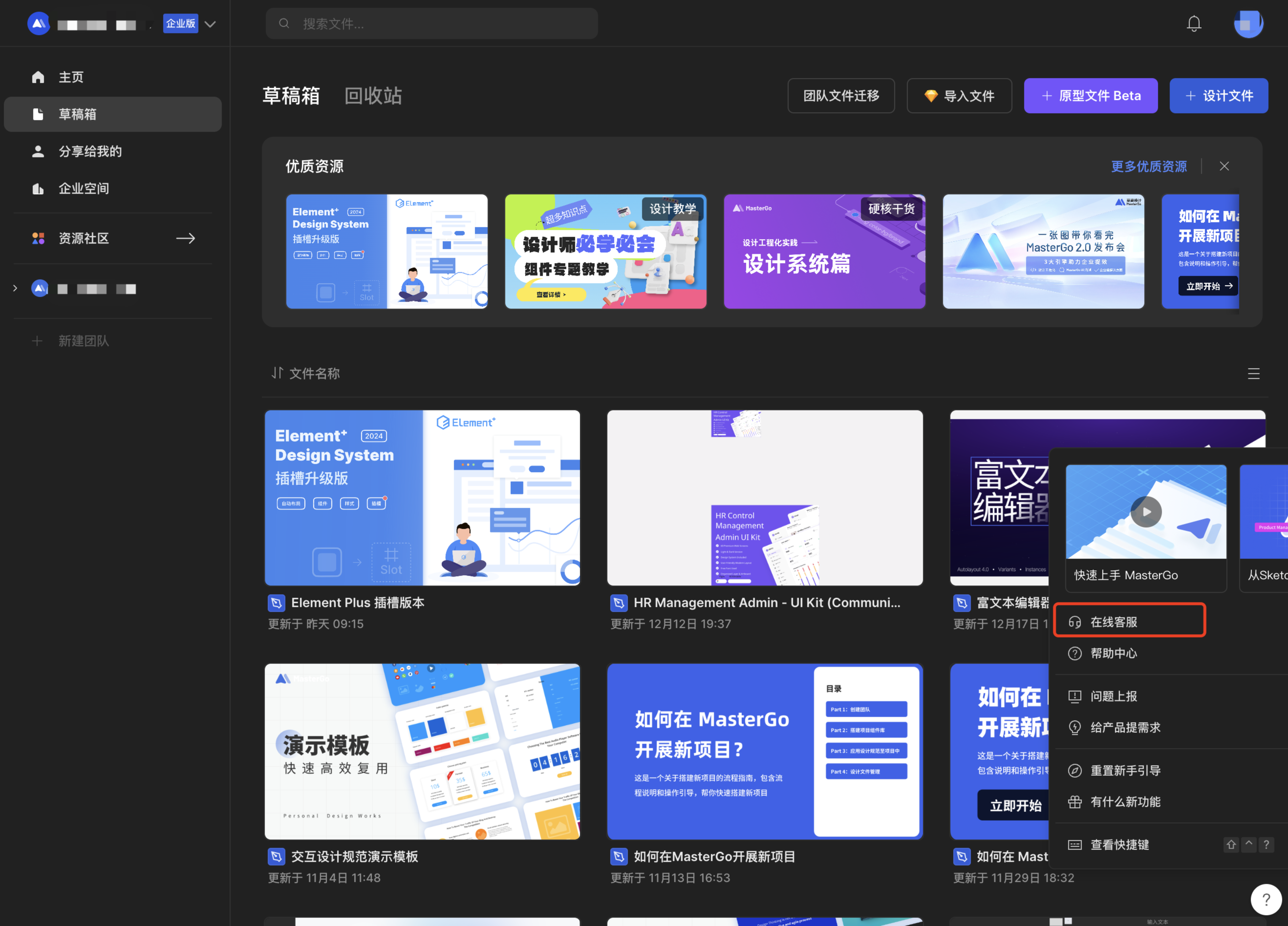Viewport: 1288px width, 926px height.
Task: Click the sort arrows icon beside 文件名称
Action: tap(277, 373)
